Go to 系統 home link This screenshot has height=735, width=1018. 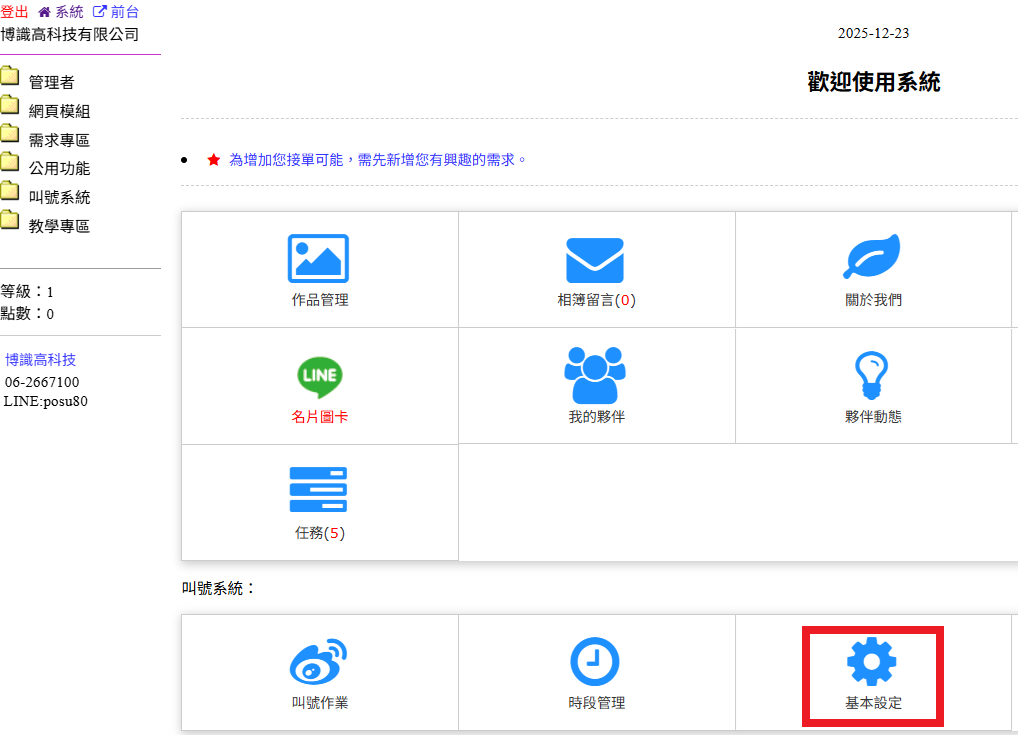click(61, 12)
